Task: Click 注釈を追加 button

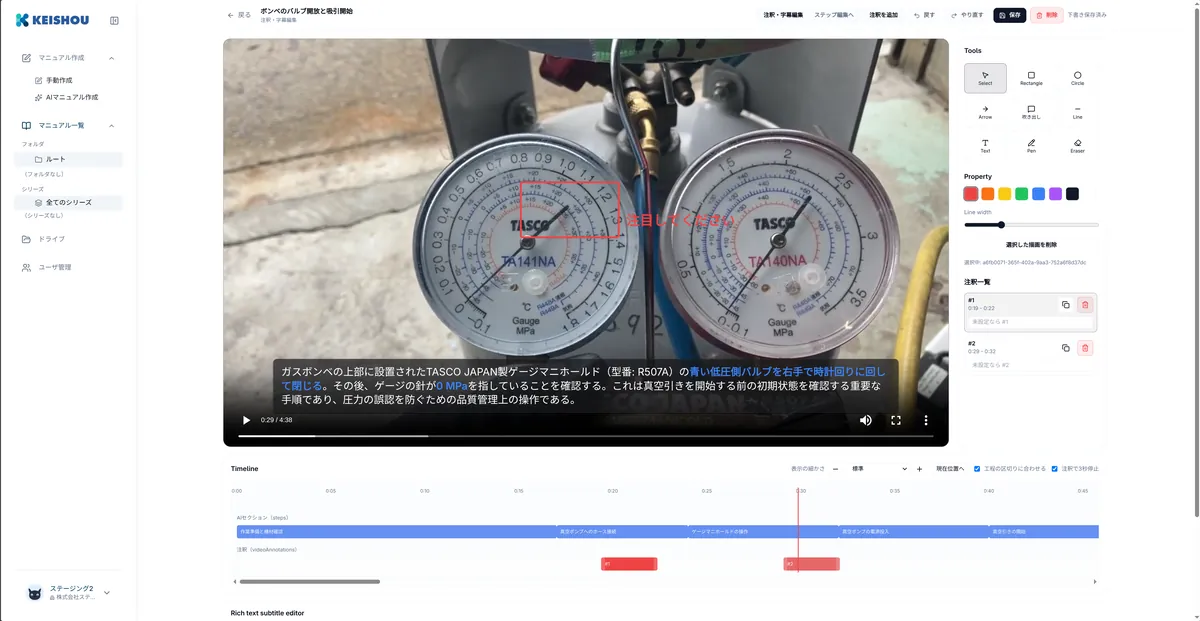Action: (883, 15)
